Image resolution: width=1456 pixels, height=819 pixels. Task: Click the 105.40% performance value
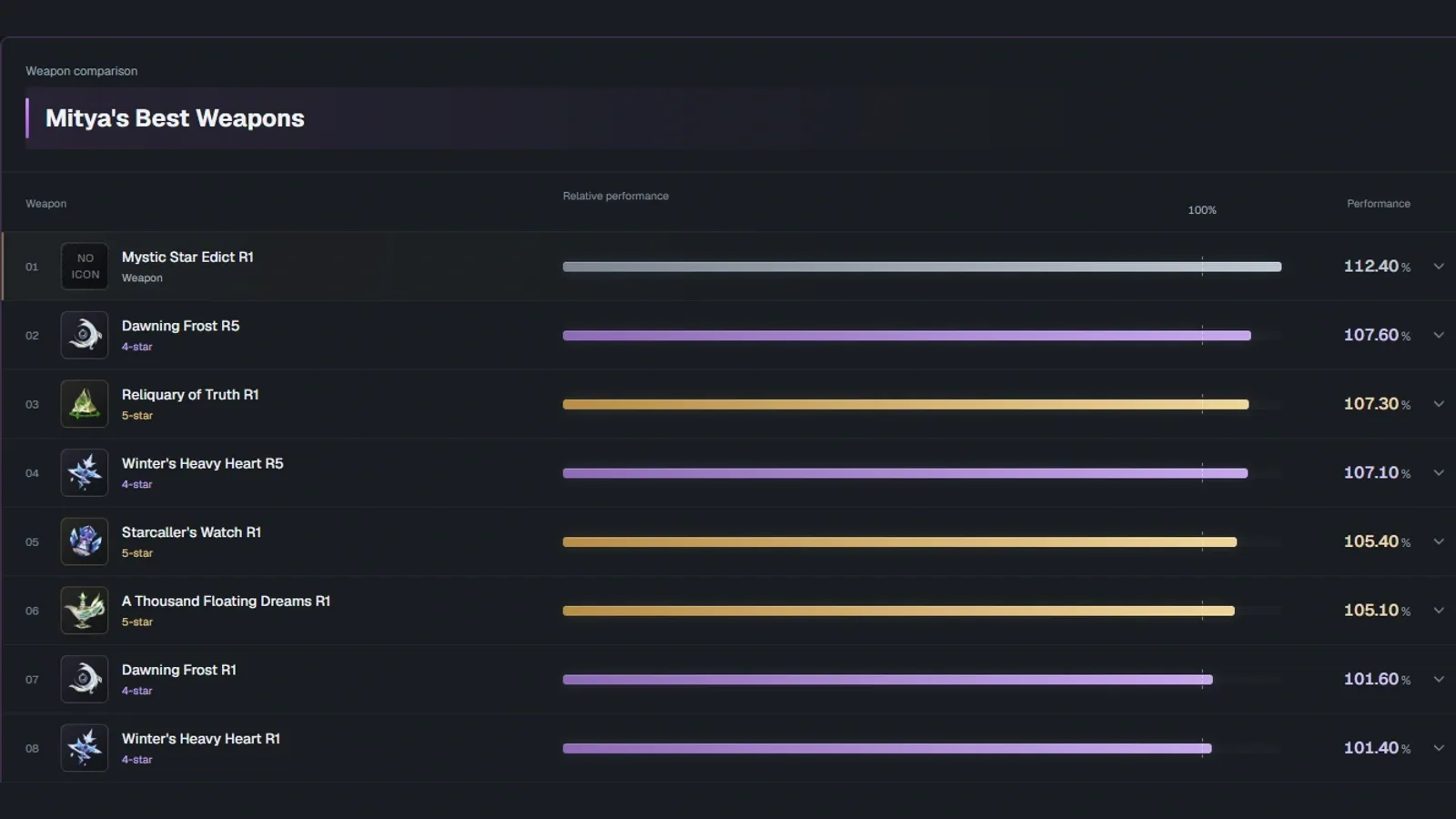point(1377,541)
